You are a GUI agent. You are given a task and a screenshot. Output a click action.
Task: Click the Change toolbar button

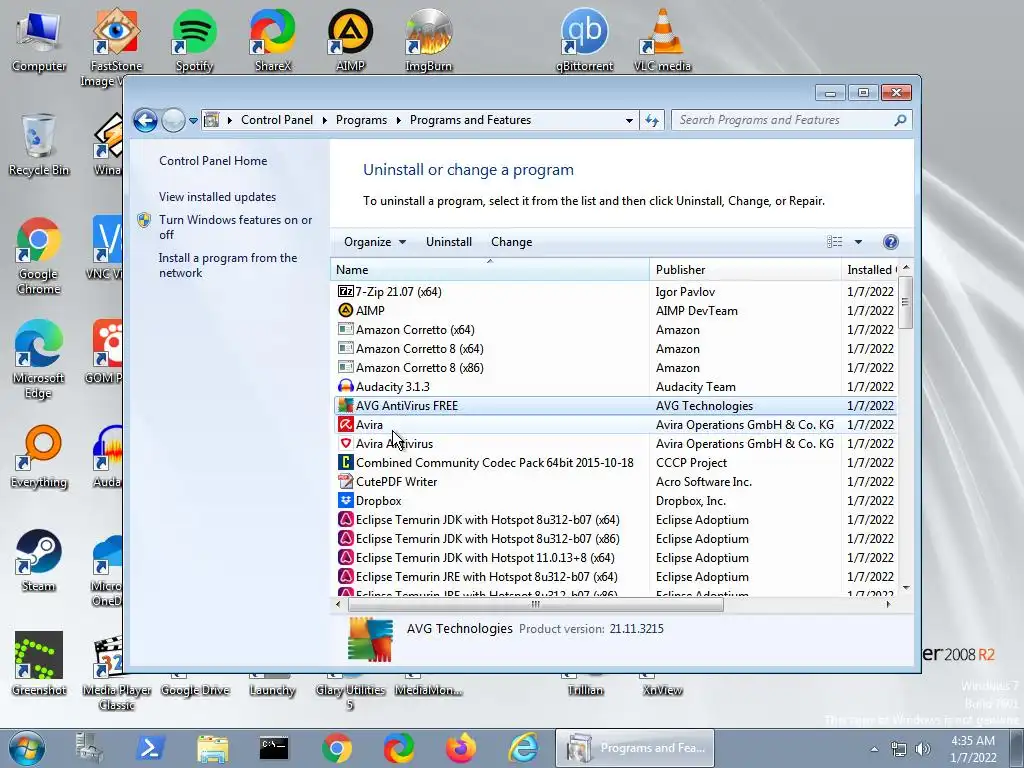(511, 242)
